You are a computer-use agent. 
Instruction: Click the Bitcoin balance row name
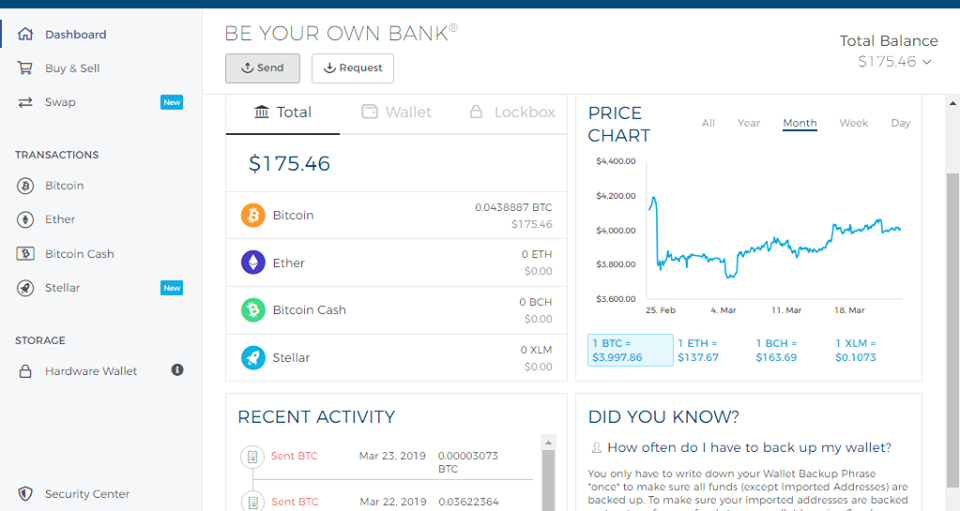(x=293, y=215)
